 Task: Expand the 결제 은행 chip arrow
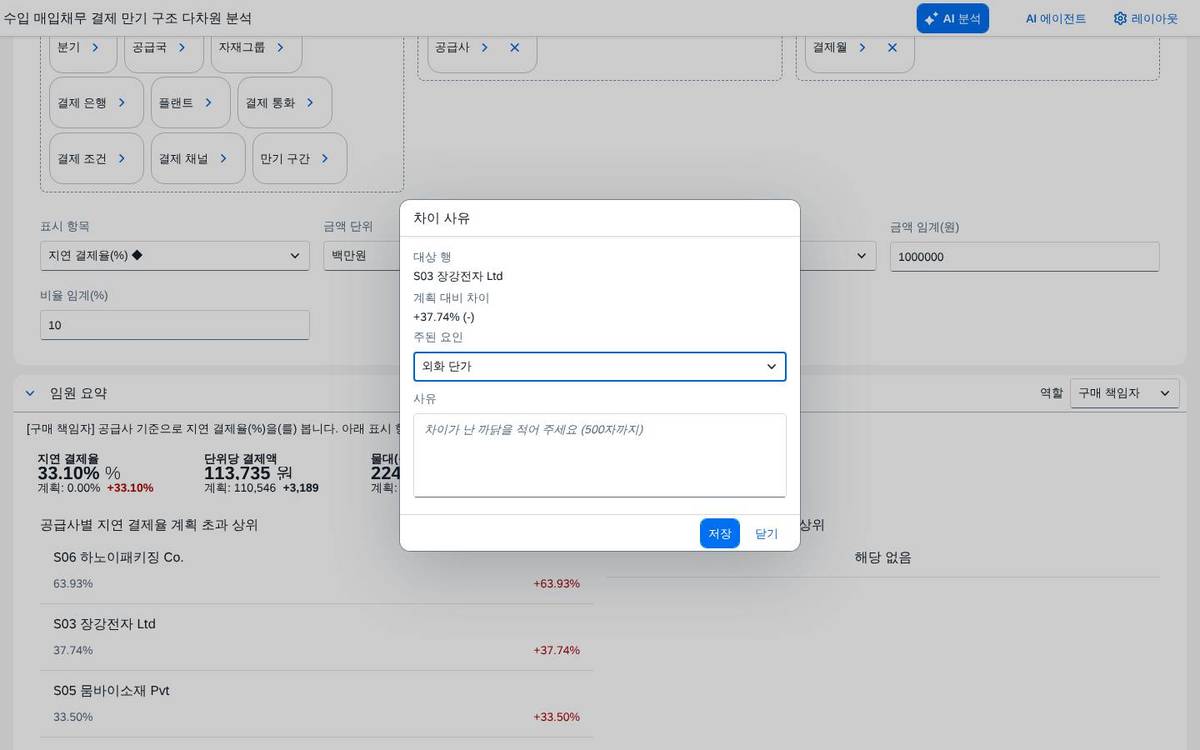pyautogui.click(x=122, y=102)
